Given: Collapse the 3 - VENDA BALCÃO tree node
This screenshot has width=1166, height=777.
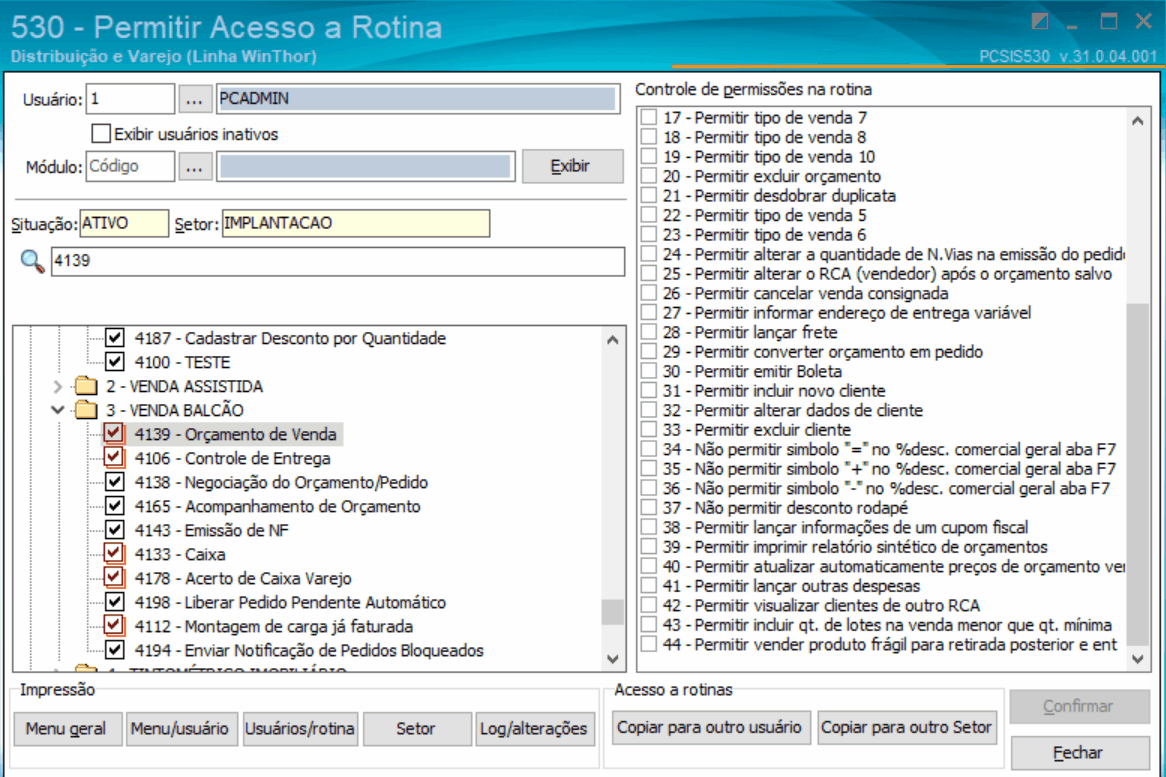Looking at the screenshot, I should click(57, 410).
